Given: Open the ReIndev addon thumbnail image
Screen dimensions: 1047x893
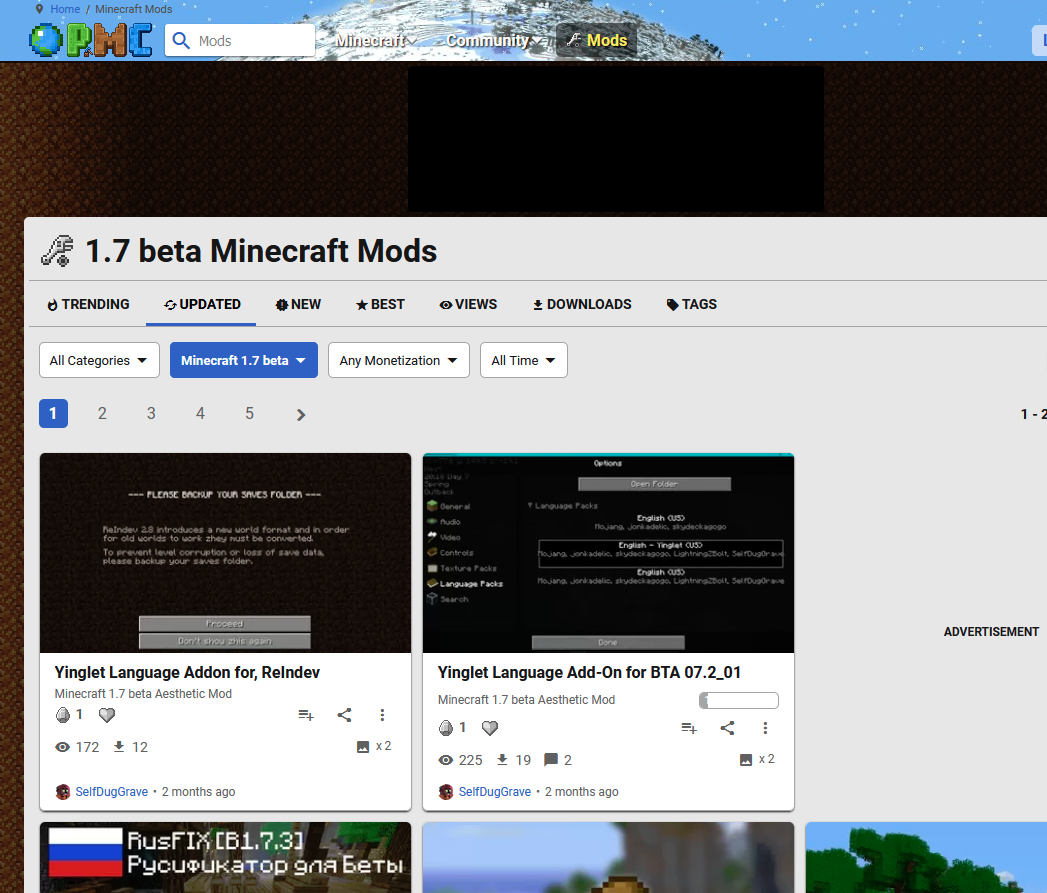Looking at the screenshot, I should coord(225,553).
